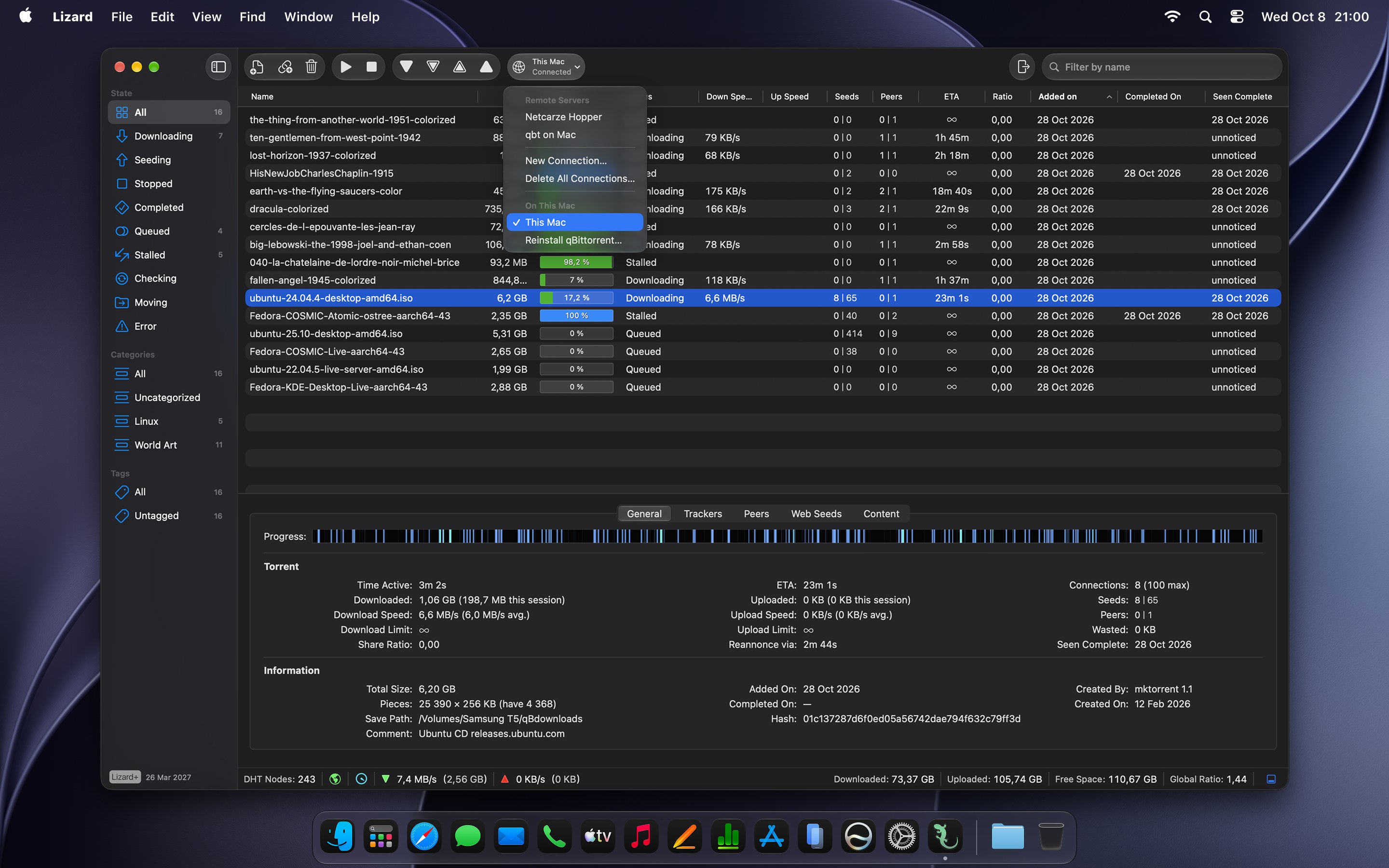Viewport: 1389px width, 868px height.
Task: Switch to the Peers tab
Action: (x=756, y=514)
